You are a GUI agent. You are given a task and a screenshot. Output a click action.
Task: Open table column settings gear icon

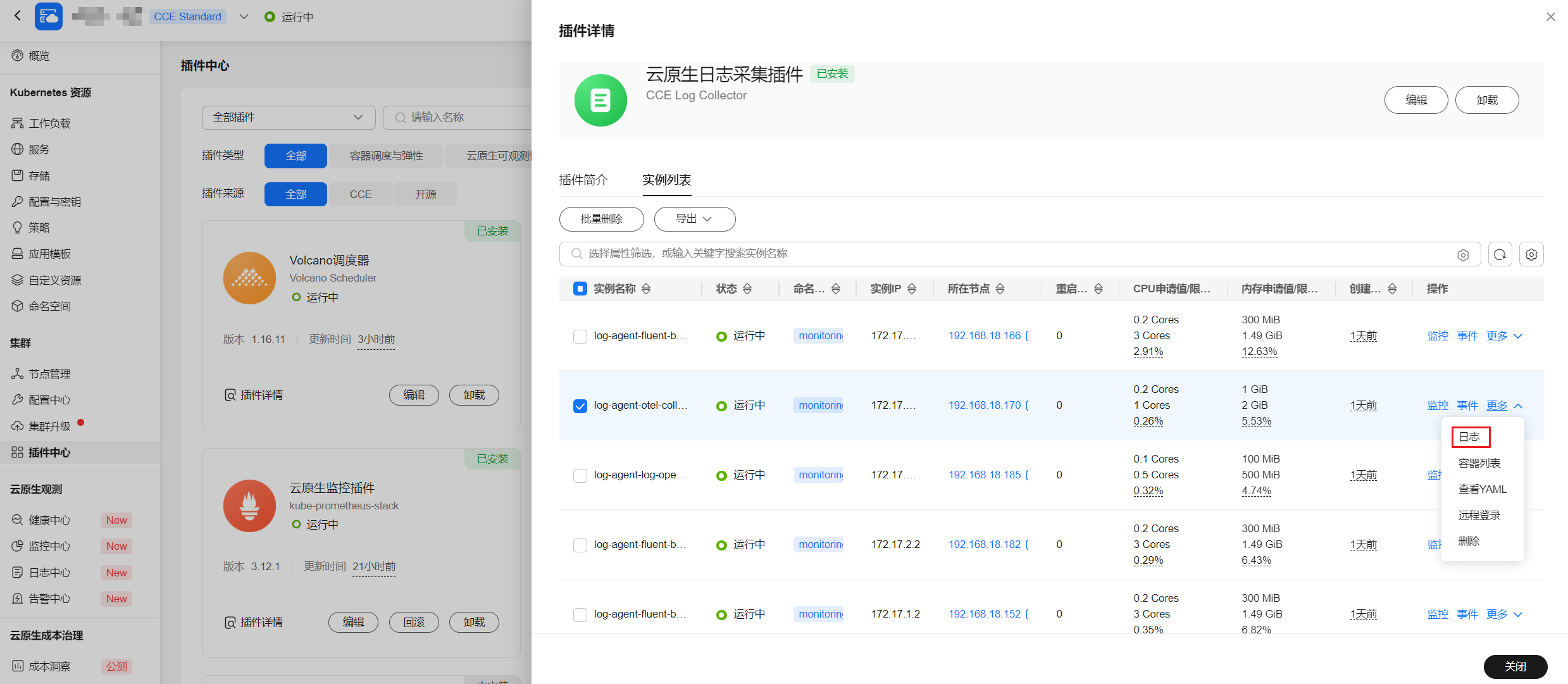(1531, 254)
